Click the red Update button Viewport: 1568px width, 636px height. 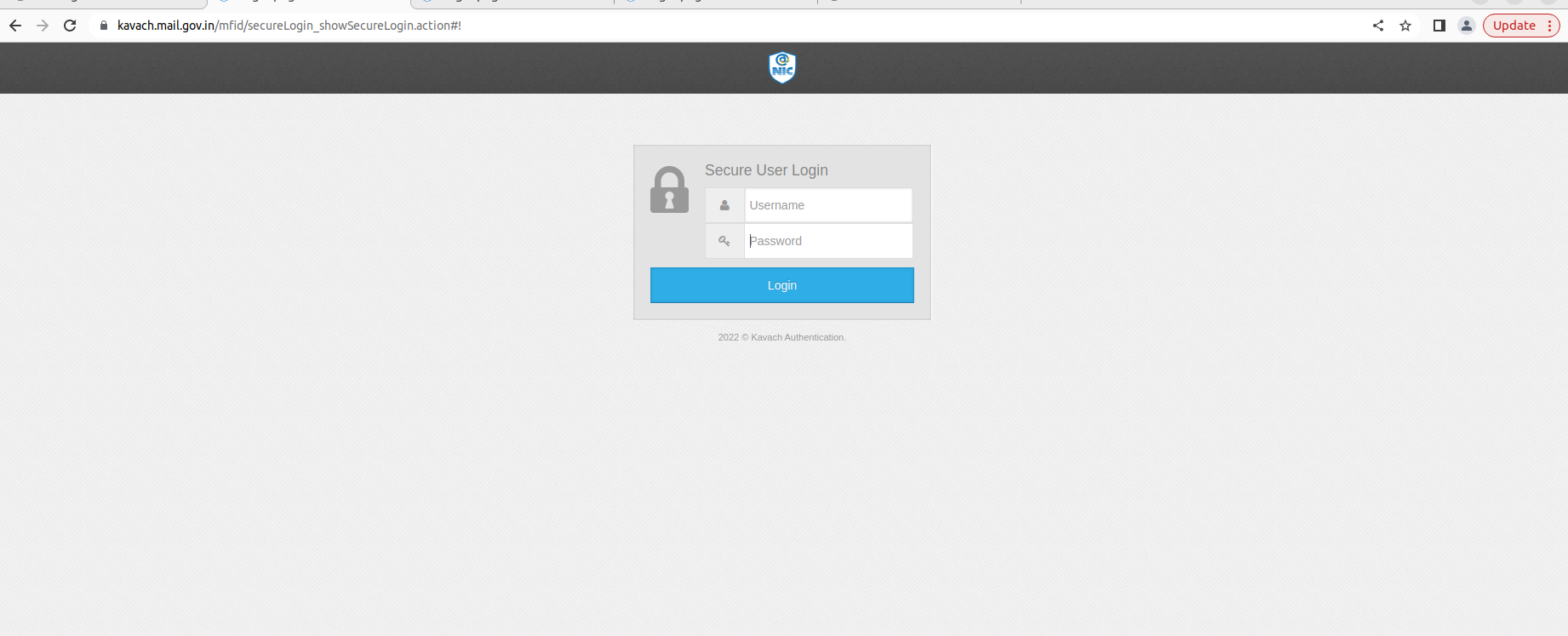click(x=1514, y=26)
